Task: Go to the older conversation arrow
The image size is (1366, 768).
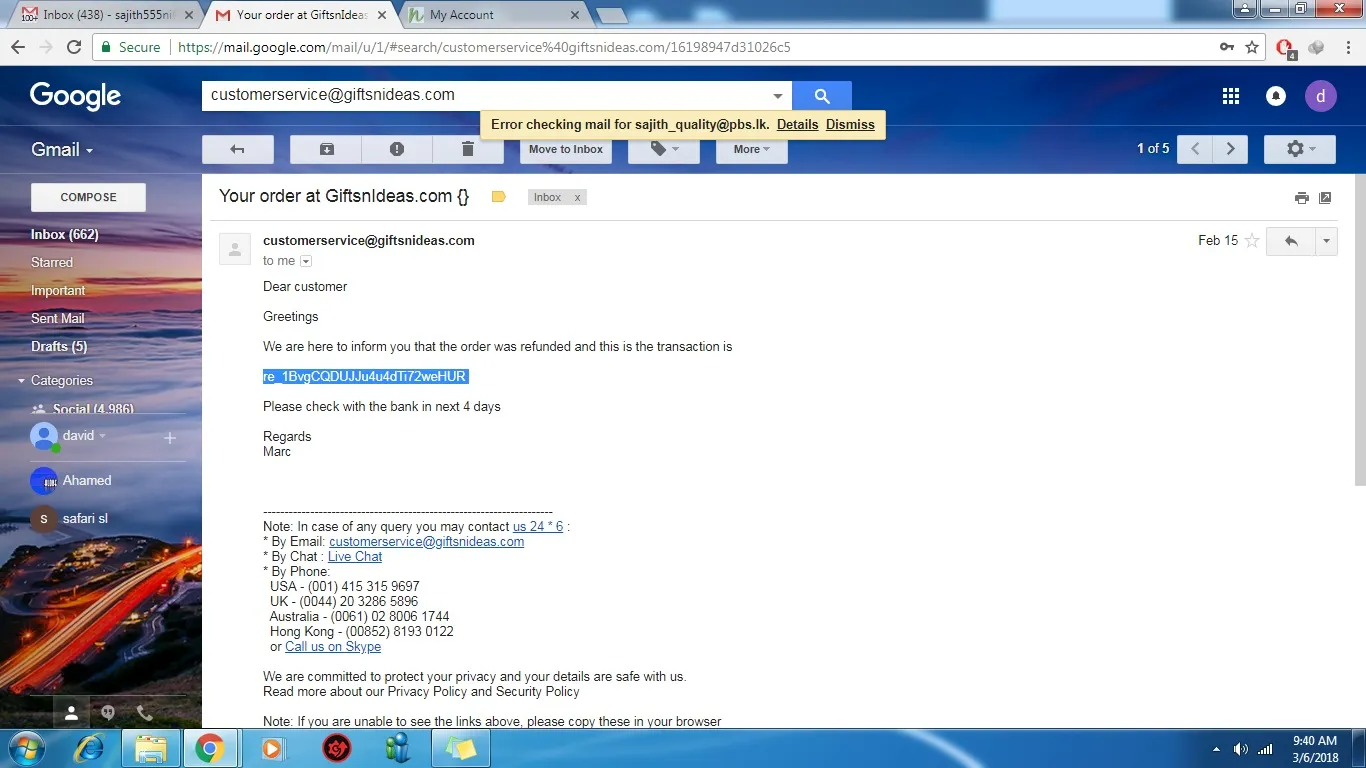Action: coord(1231,149)
